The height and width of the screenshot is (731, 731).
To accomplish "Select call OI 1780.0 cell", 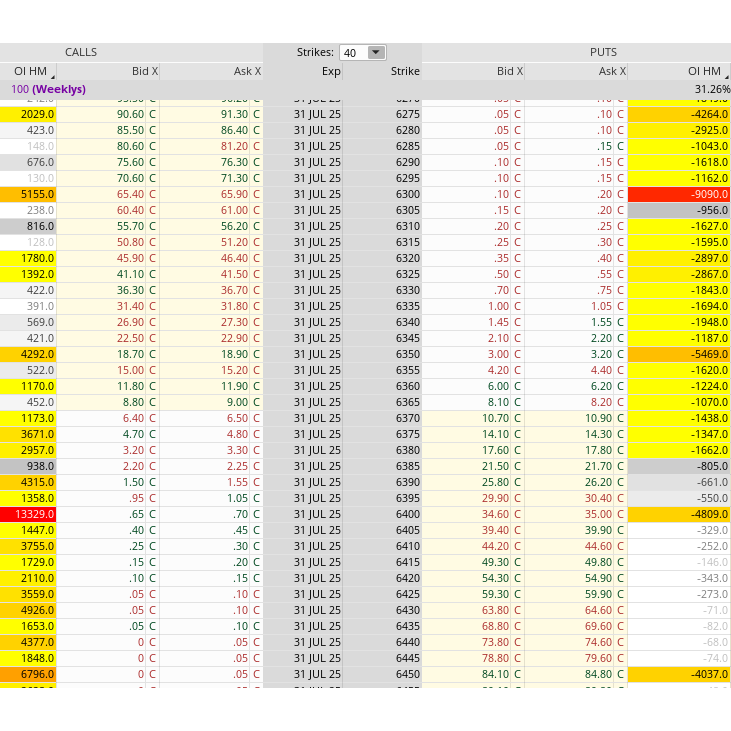I will click(28, 258).
